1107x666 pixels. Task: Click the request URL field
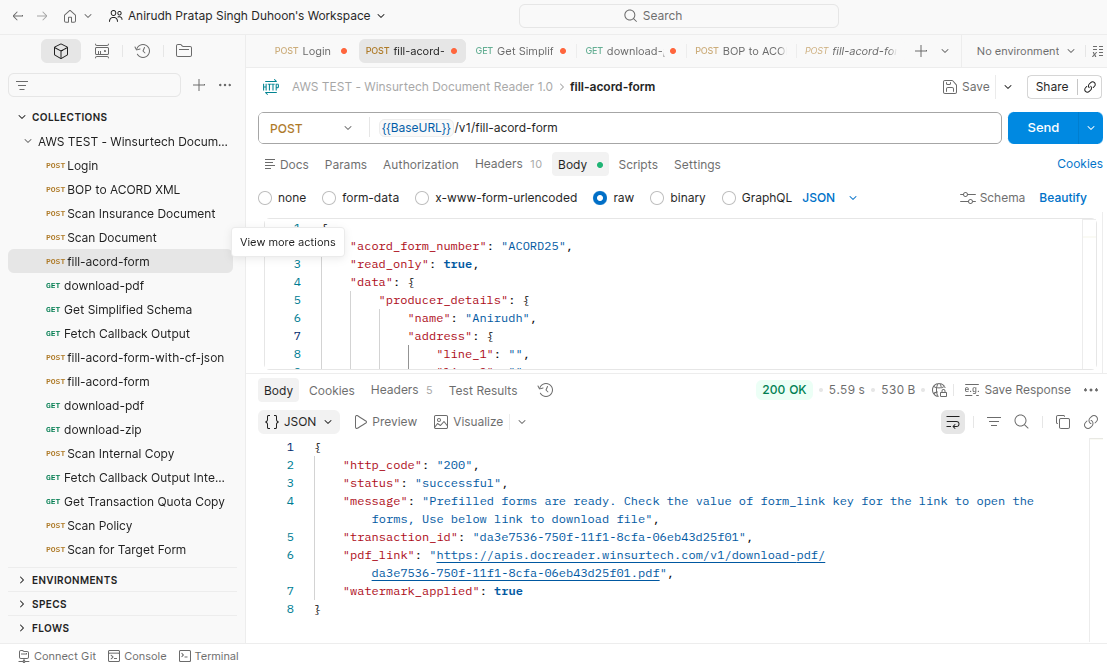coord(685,128)
